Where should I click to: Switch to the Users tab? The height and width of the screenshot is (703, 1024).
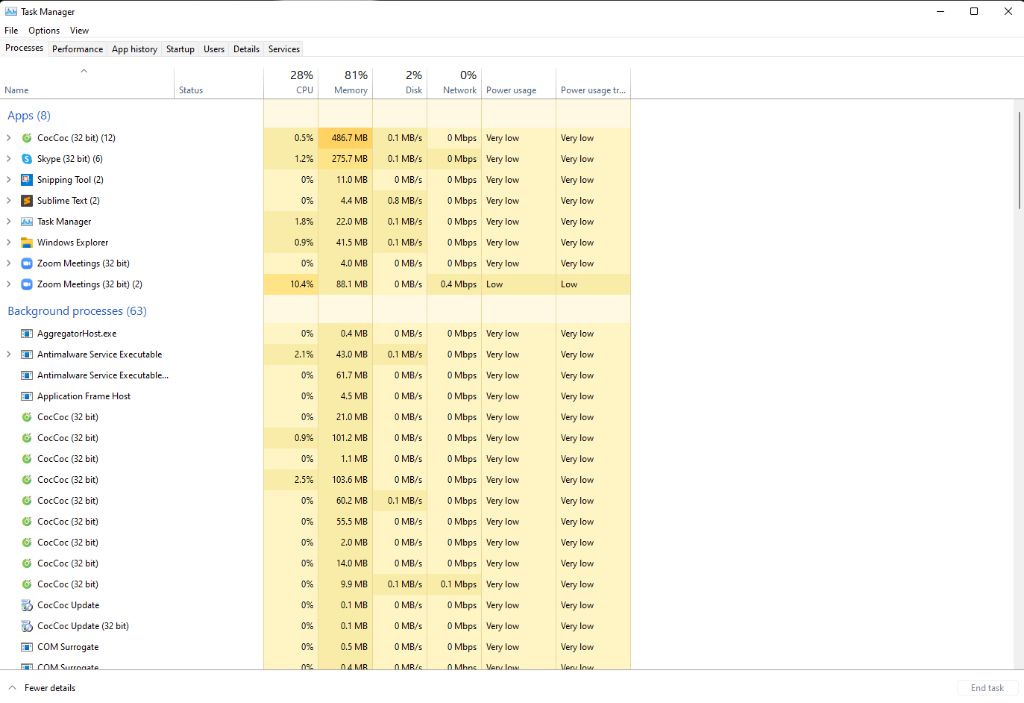(x=214, y=49)
